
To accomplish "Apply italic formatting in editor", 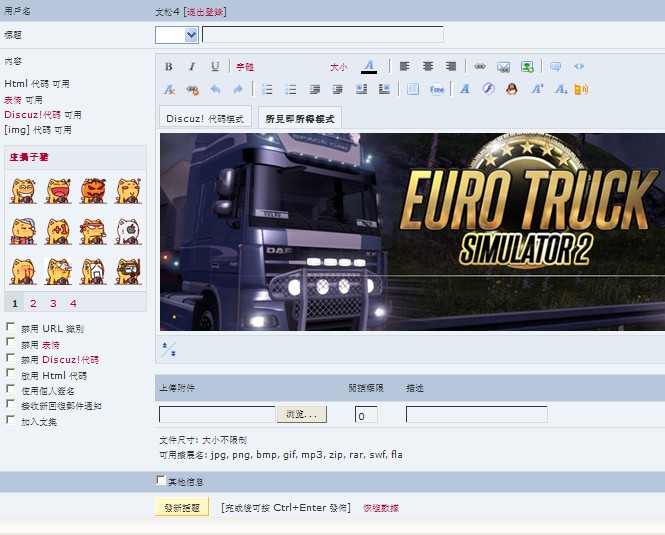I will click(192, 67).
